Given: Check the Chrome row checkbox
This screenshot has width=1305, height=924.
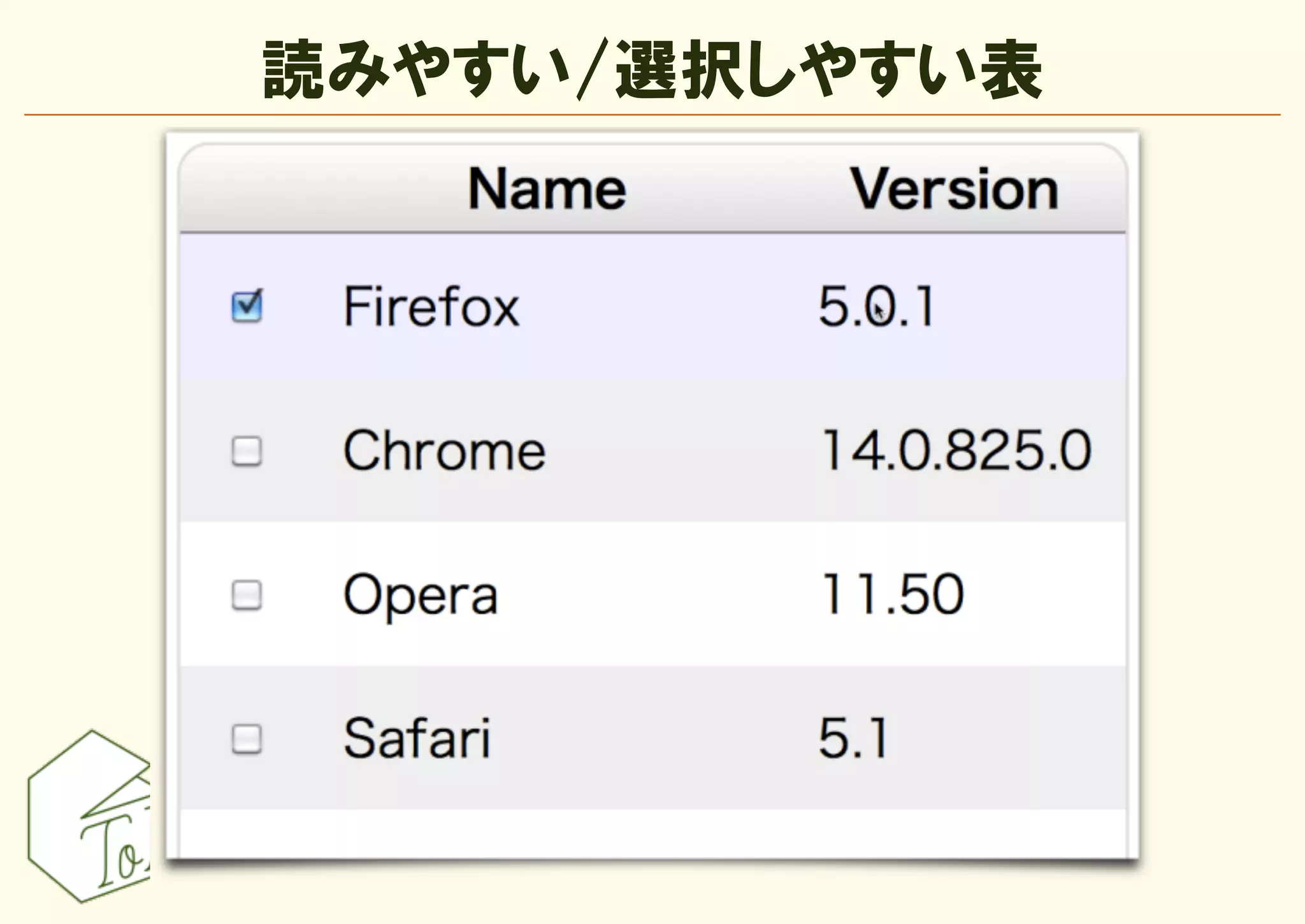Looking at the screenshot, I should click(x=247, y=451).
